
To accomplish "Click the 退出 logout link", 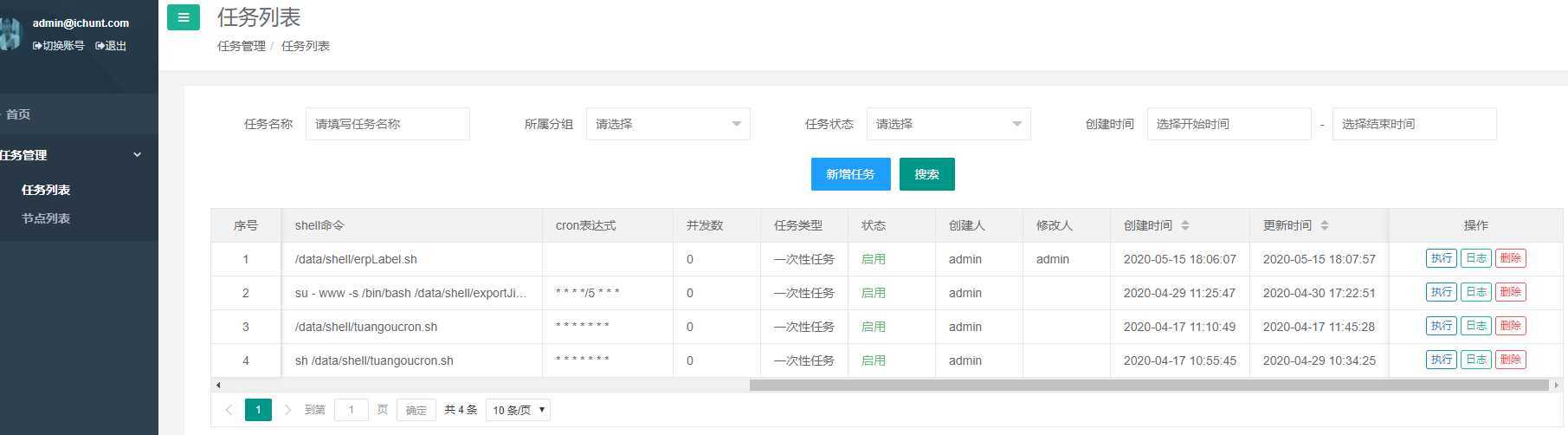I will [111, 46].
